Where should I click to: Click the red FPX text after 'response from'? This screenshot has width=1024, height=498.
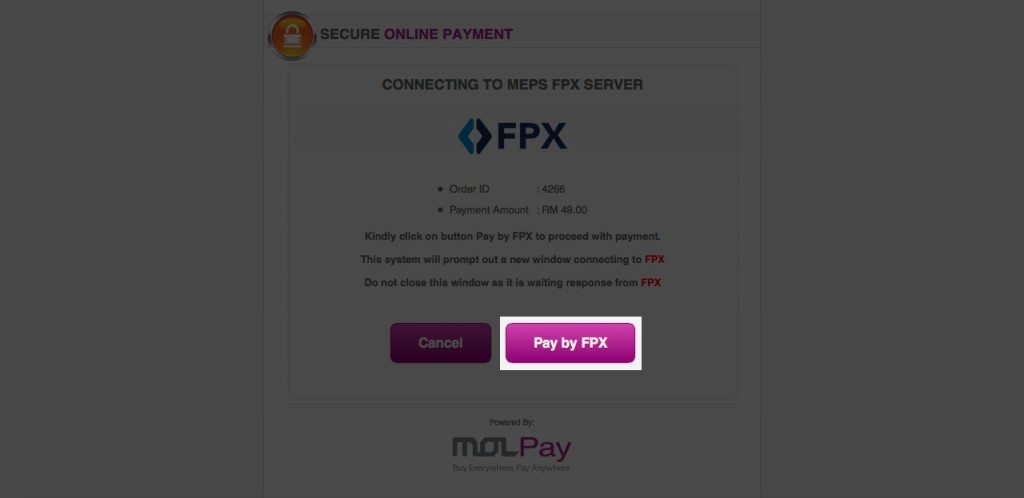click(650, 283)
